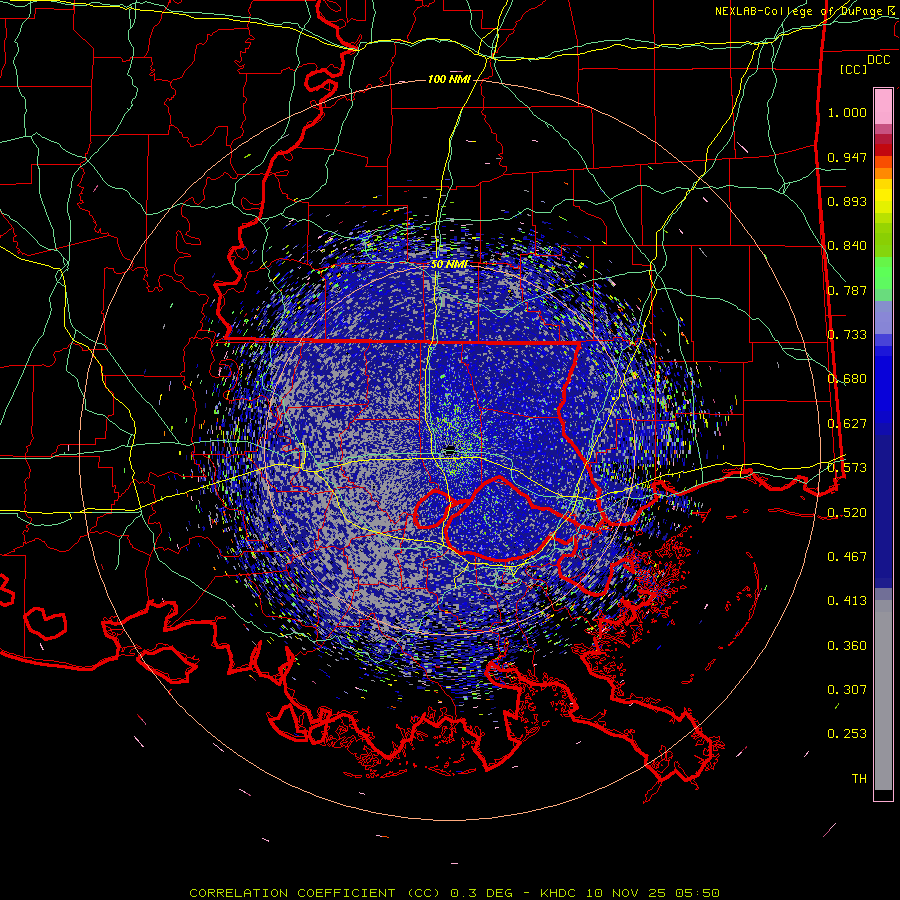Viewport: 900px width, 900px height.
Task: Click the TH threshold label on scale
Action: [859, 779]
